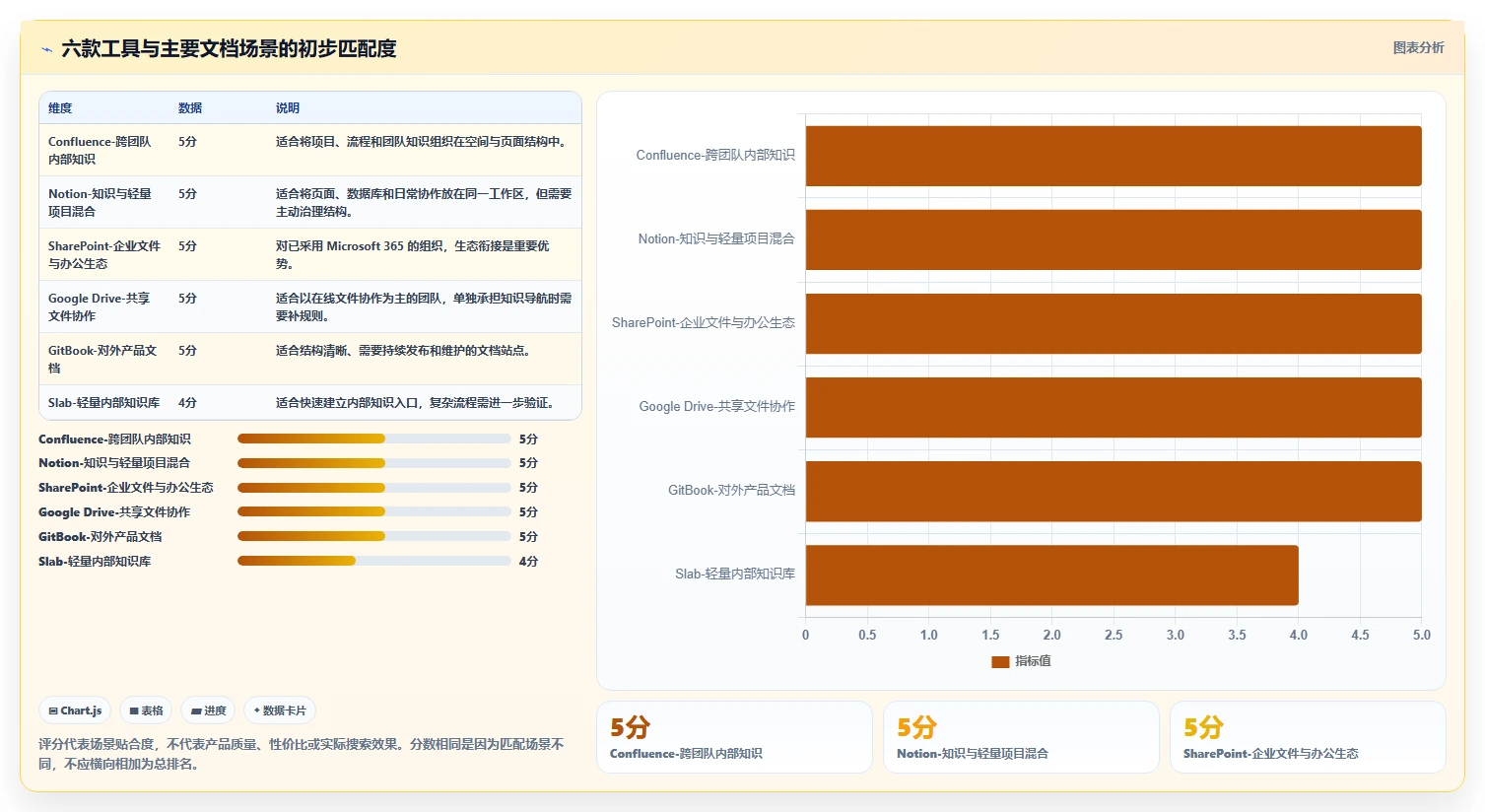The height and width of the screenshot is (812, 1485).
Task: Open the 5分 Confluence-跨团队内部知识 data card
Action: tap(734, 737)
